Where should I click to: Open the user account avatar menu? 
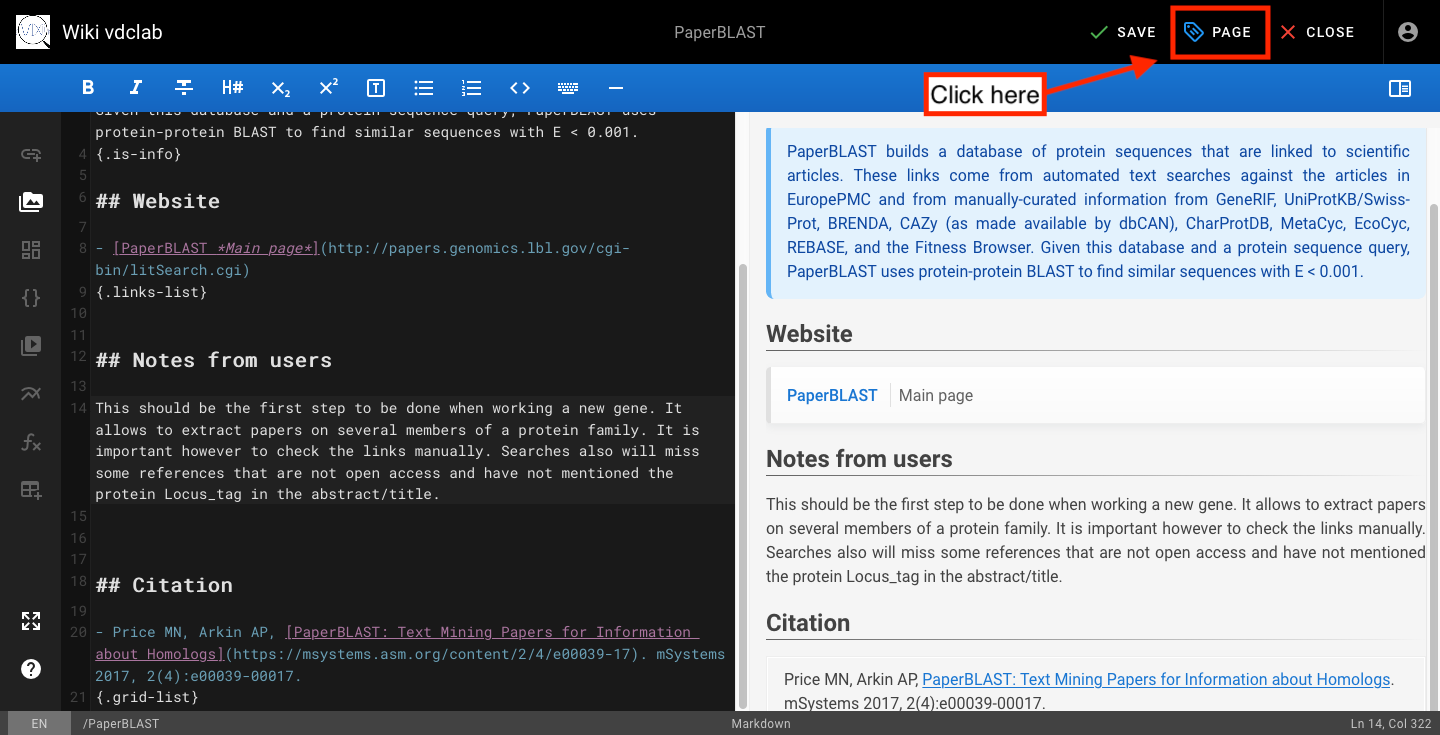[1408, 32]
